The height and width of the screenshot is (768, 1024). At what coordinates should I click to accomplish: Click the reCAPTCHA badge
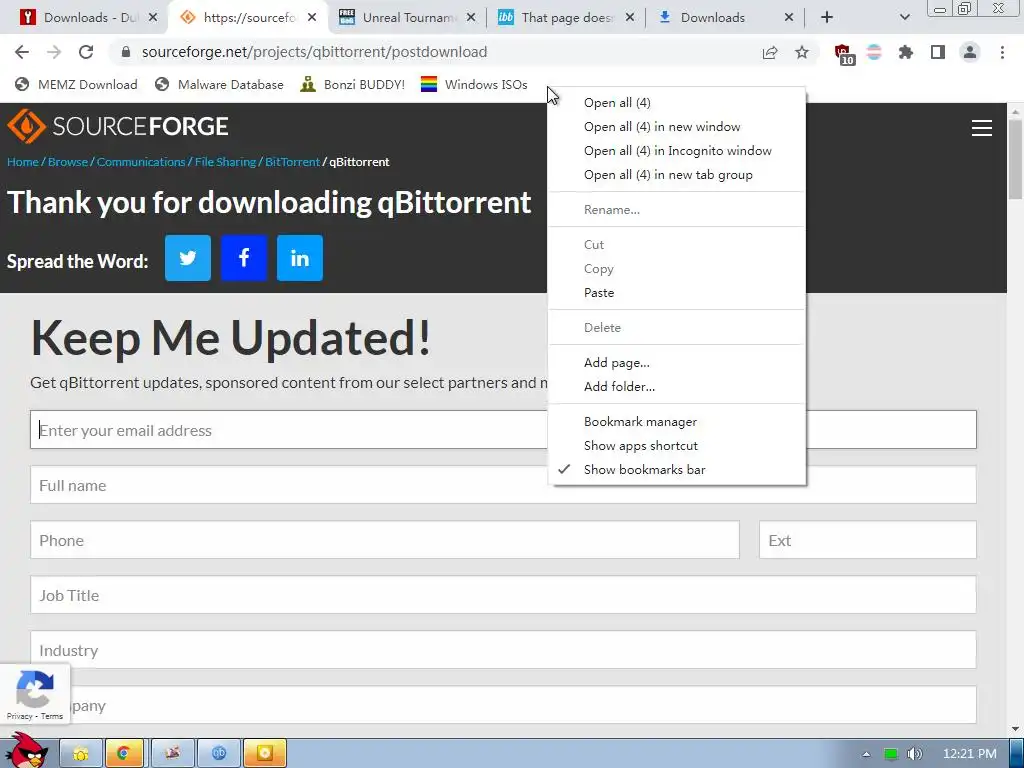coord(35,694)
